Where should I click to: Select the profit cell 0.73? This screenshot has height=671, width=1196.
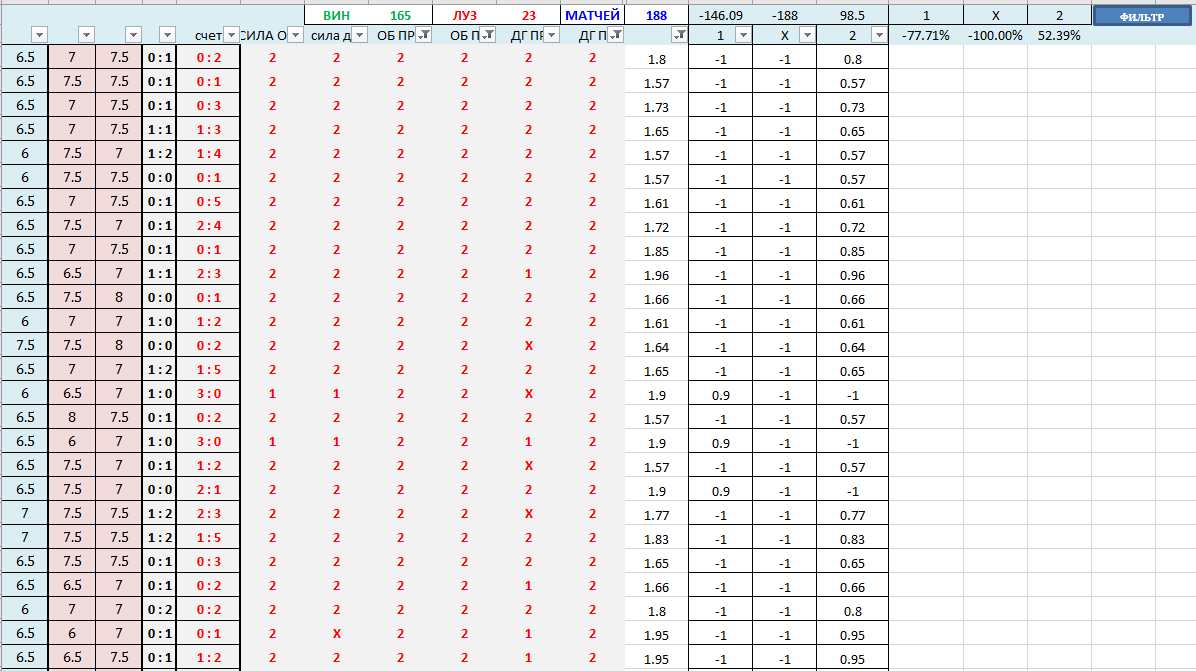pos(852,108)
